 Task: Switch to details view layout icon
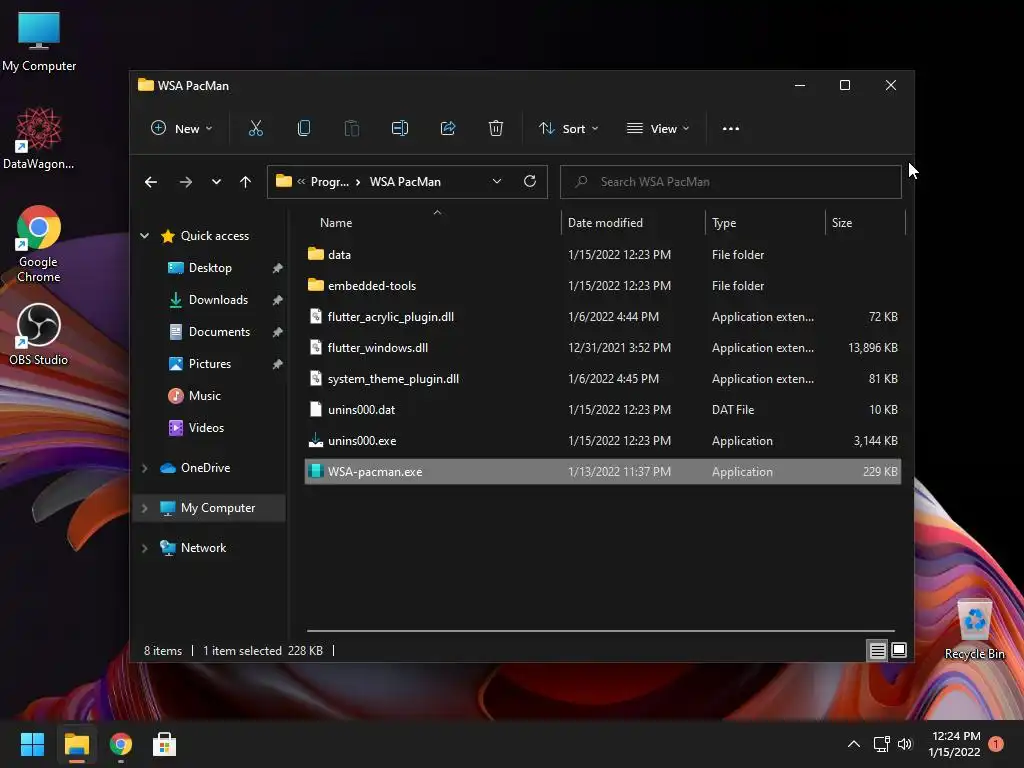[877, 650]
